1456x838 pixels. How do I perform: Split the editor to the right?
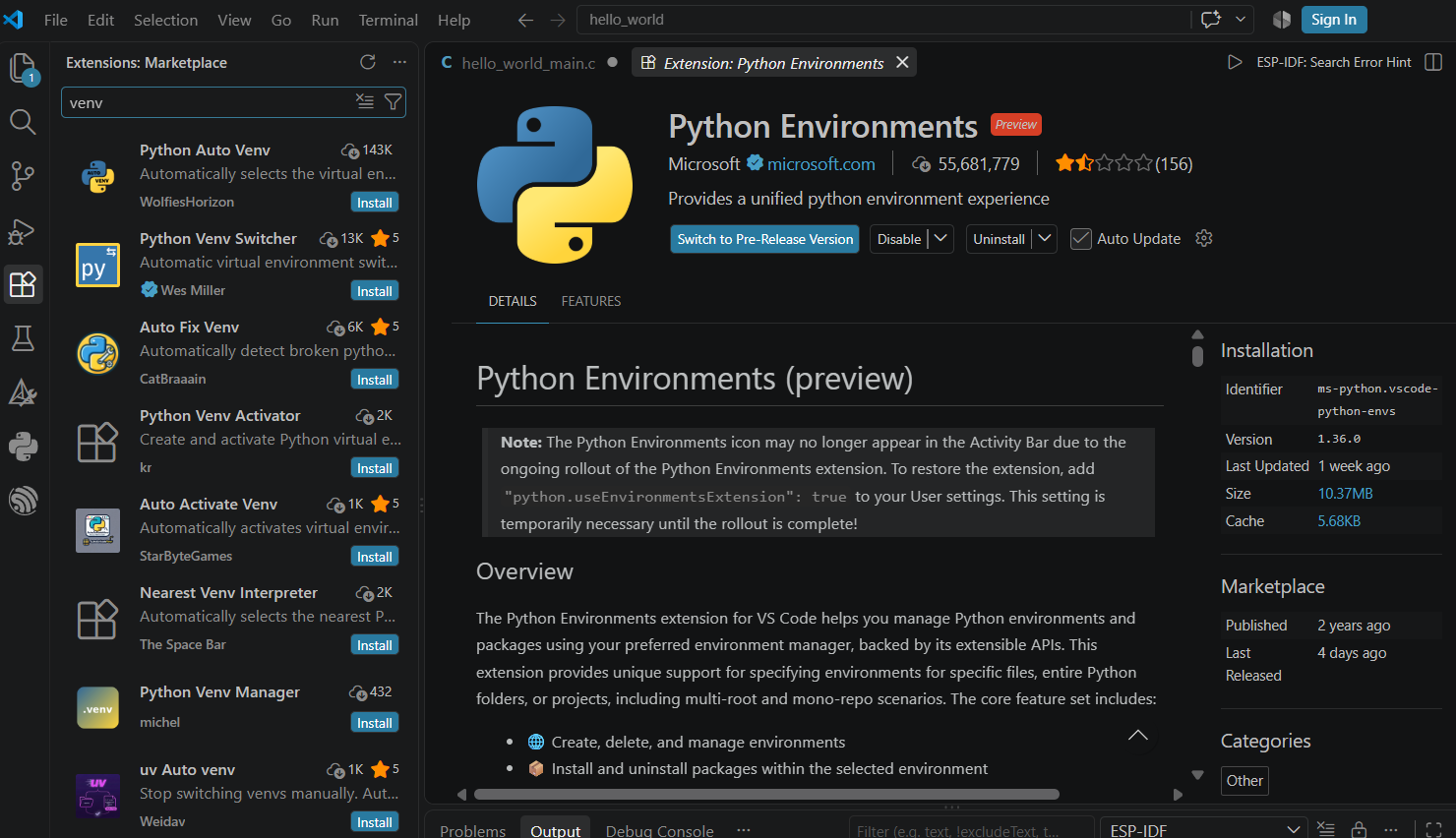coord(1433,62)
